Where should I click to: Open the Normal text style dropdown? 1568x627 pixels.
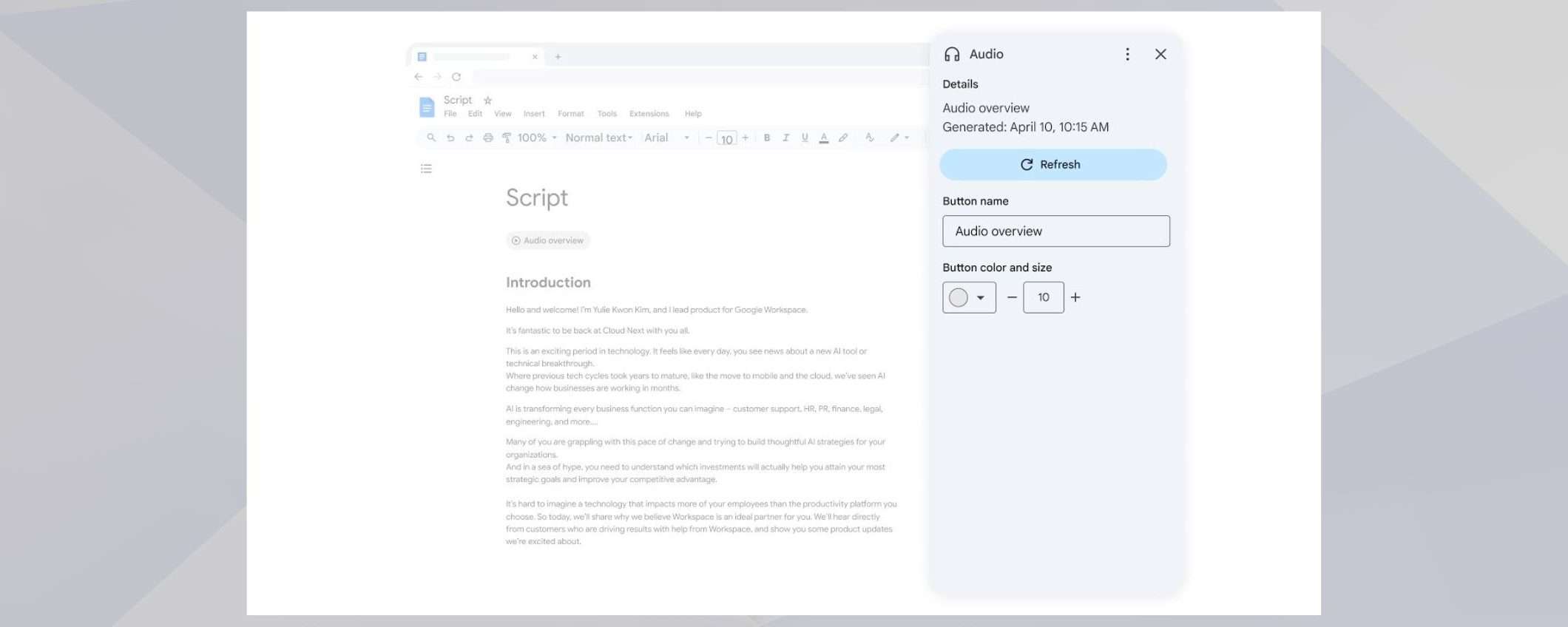[599, 138]
